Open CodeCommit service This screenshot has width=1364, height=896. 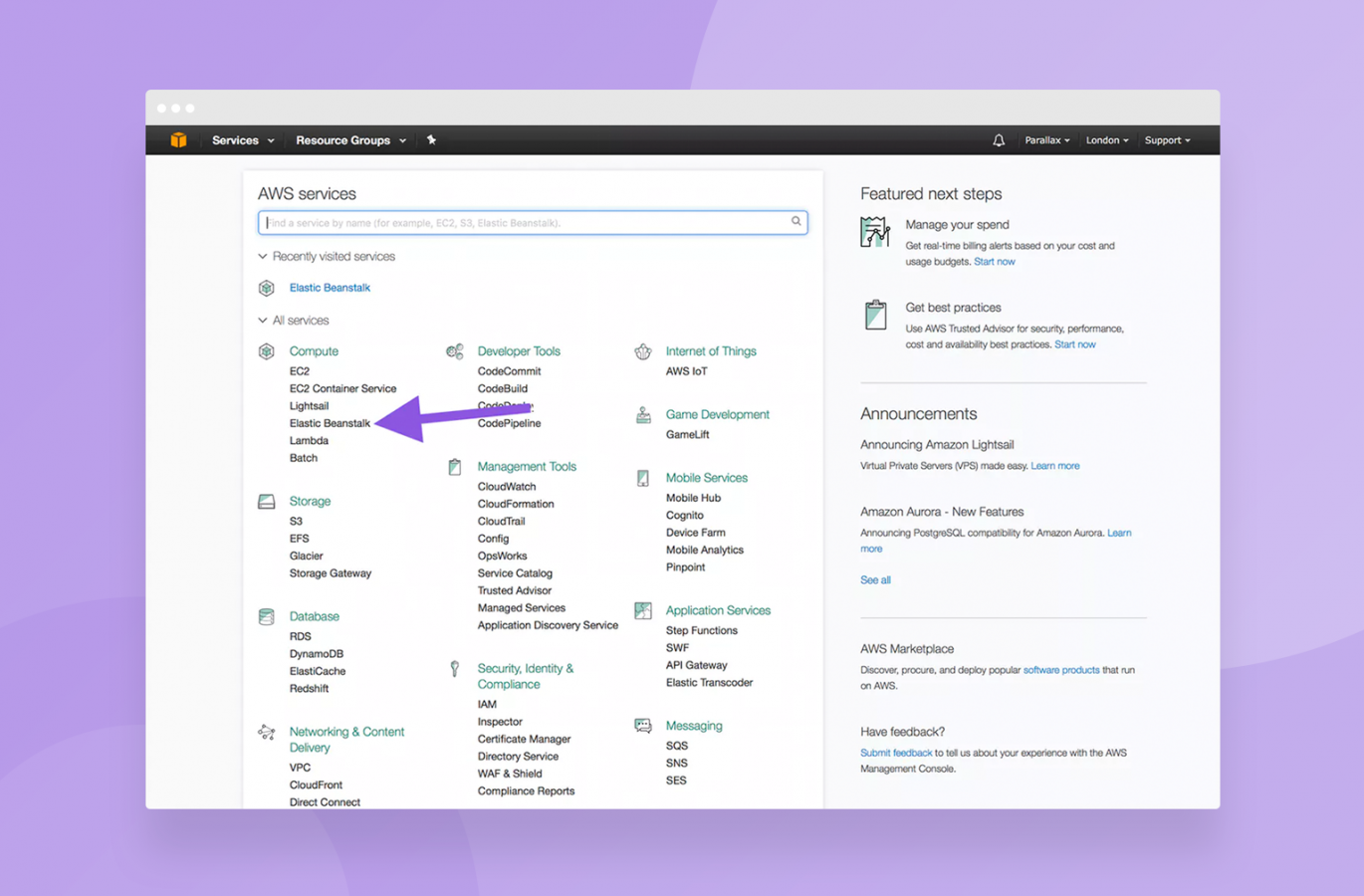[509, 371]
